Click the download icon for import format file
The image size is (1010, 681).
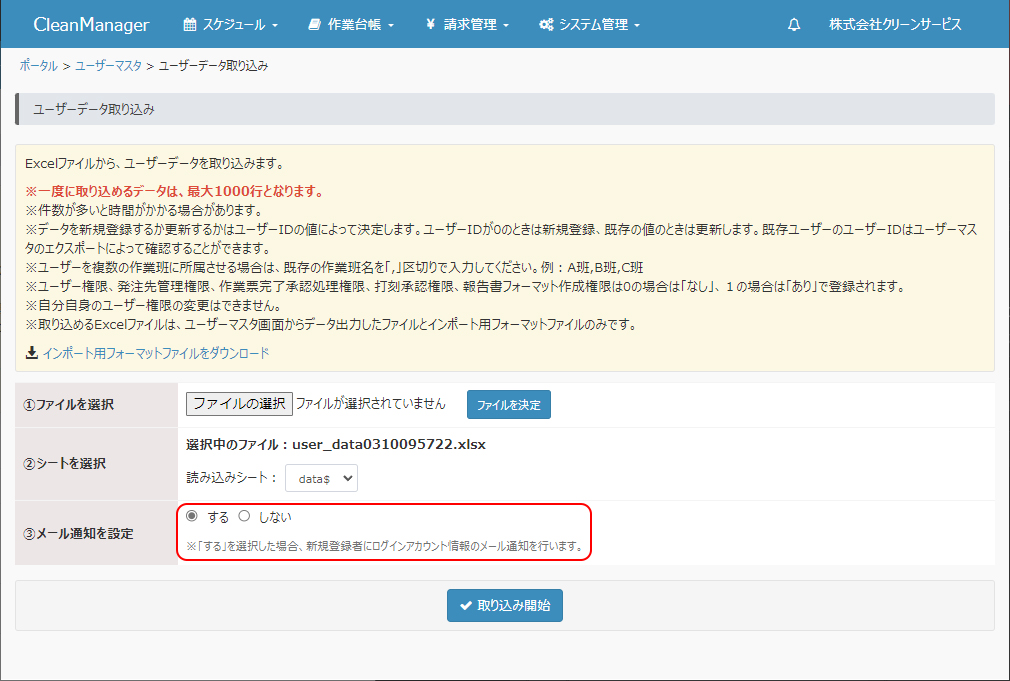point(32,353)
